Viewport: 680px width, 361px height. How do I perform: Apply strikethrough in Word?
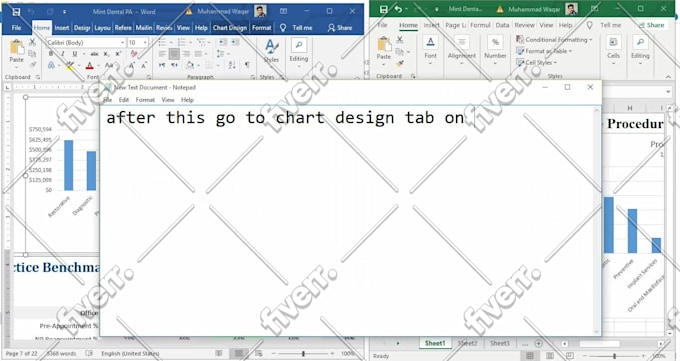94,54
